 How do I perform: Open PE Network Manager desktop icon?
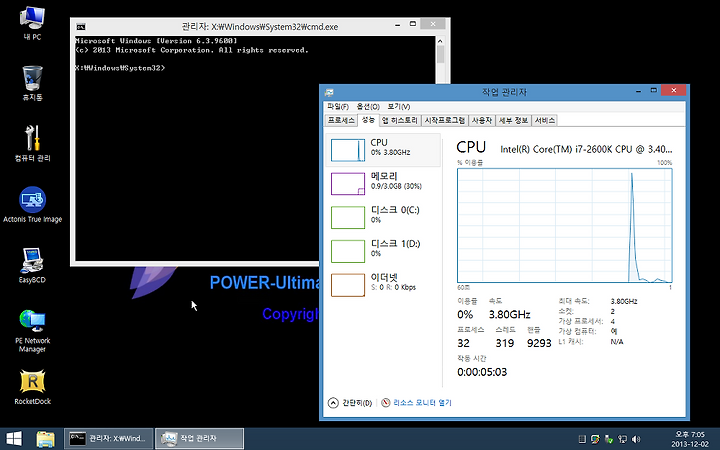(32, 331)
